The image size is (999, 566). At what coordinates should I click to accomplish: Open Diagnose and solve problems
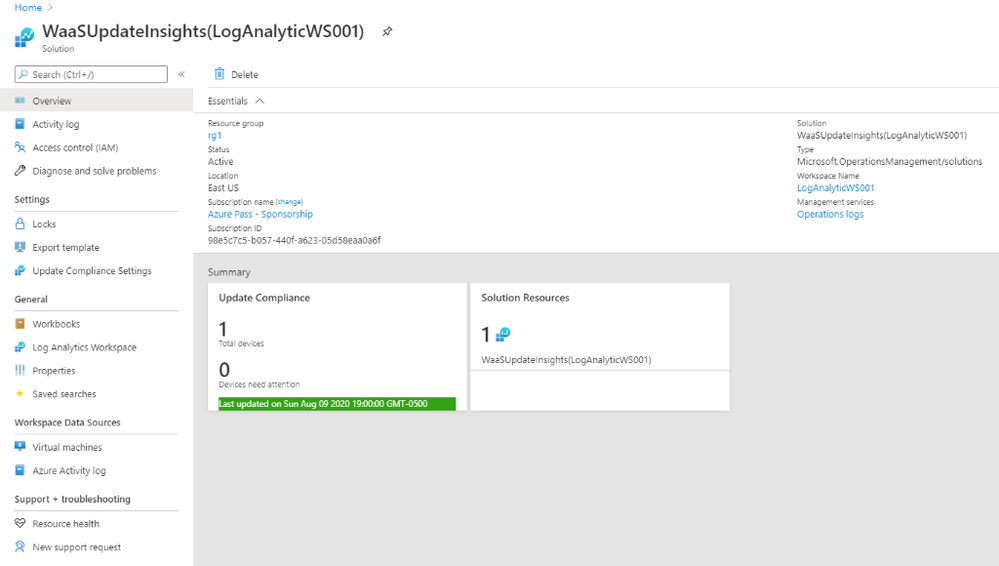click(x=96, y=171)
